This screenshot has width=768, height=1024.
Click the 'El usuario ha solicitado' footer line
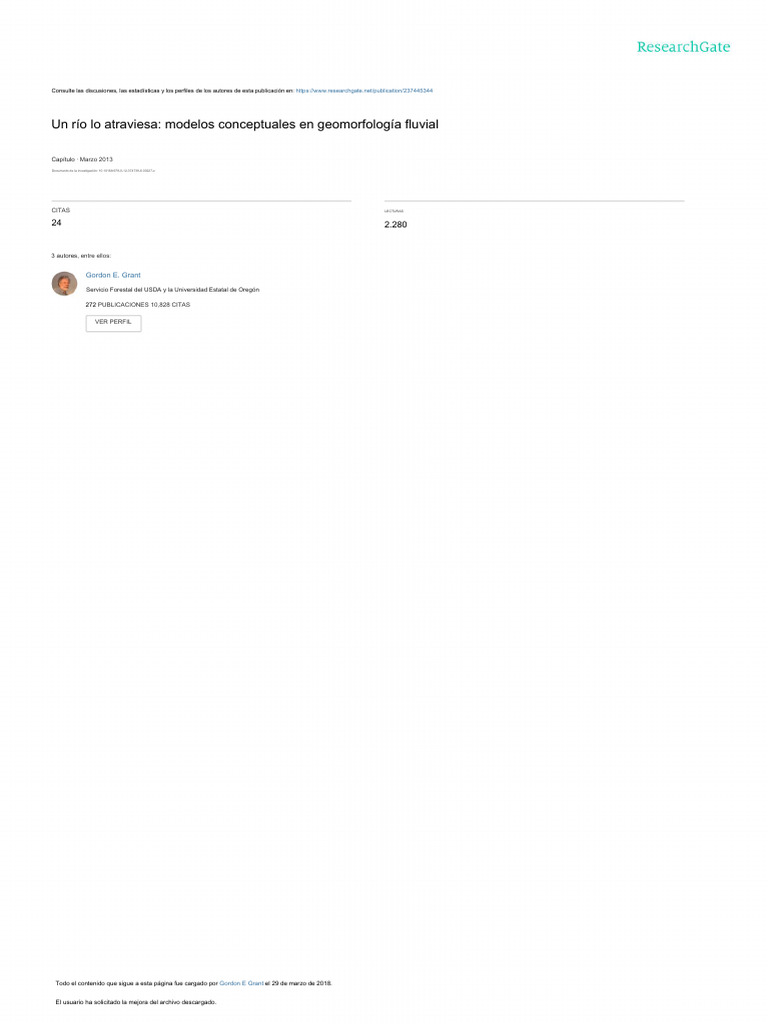(x=136, y=1002)
